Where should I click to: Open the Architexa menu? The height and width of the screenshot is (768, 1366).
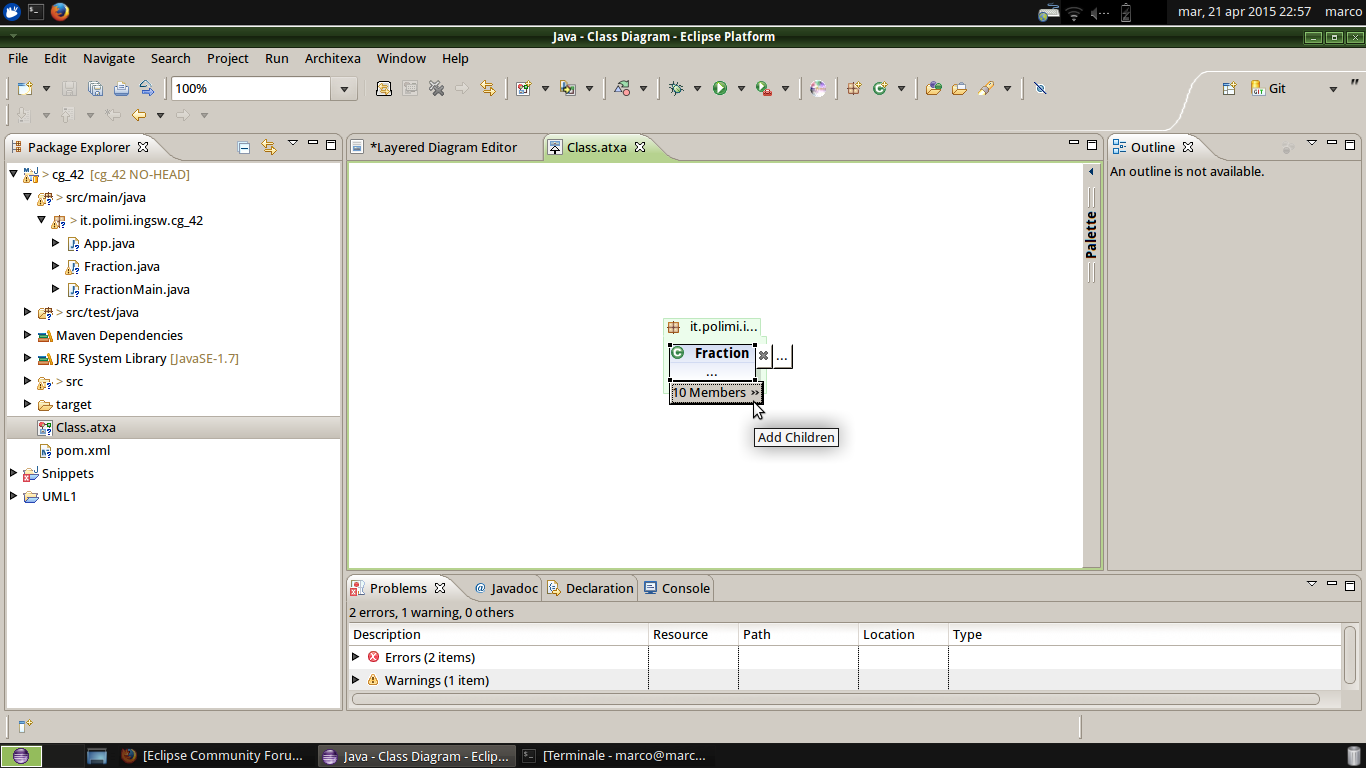click(333, 58)
